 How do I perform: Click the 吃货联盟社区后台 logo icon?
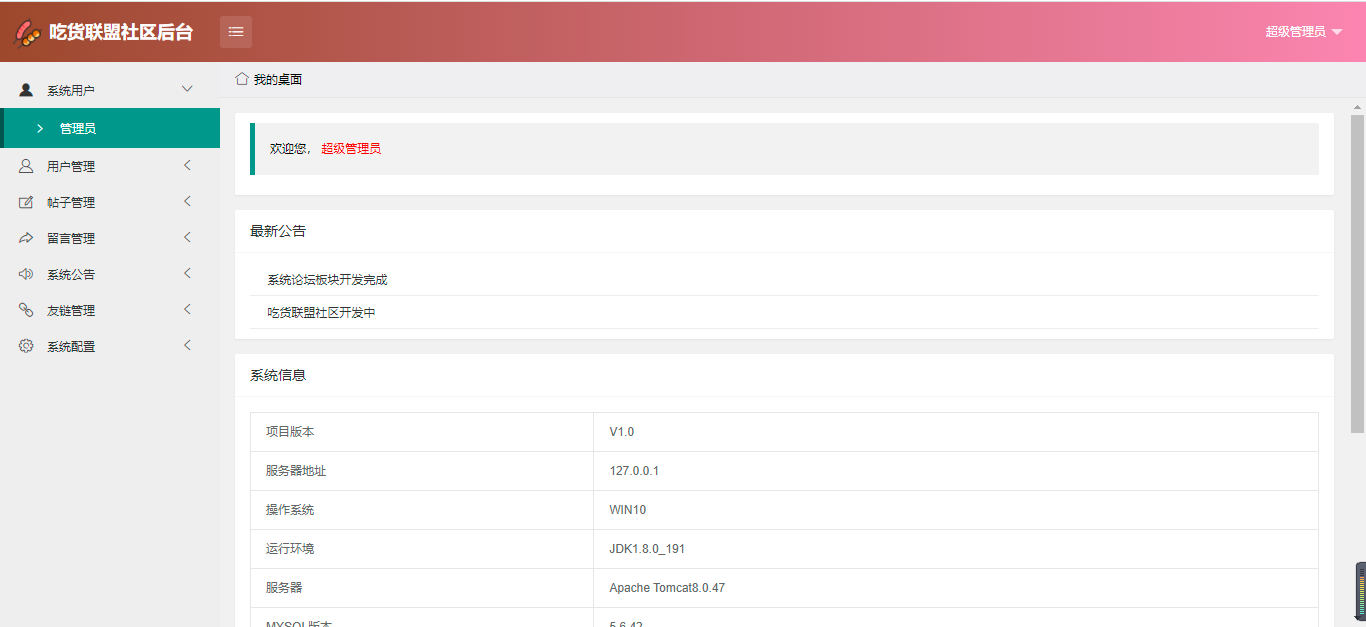27,32
